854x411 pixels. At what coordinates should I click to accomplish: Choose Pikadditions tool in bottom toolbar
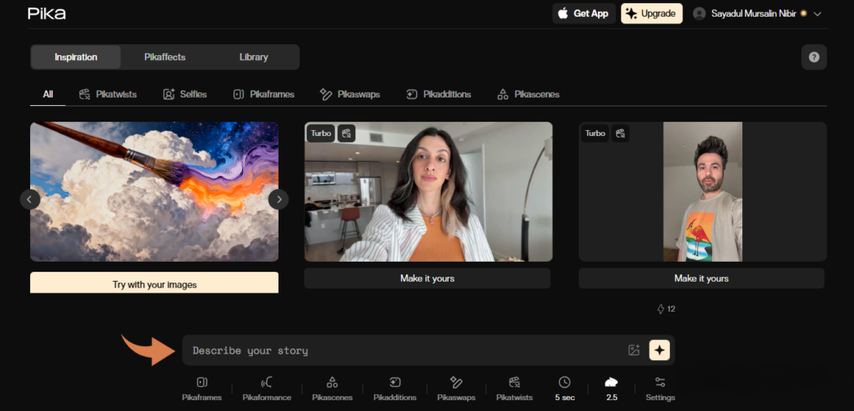(395, 388)
